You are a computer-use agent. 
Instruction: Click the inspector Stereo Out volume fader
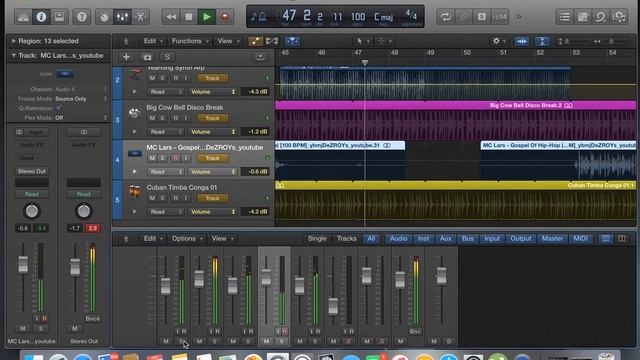pyautogui.click(x=75, y=267)
